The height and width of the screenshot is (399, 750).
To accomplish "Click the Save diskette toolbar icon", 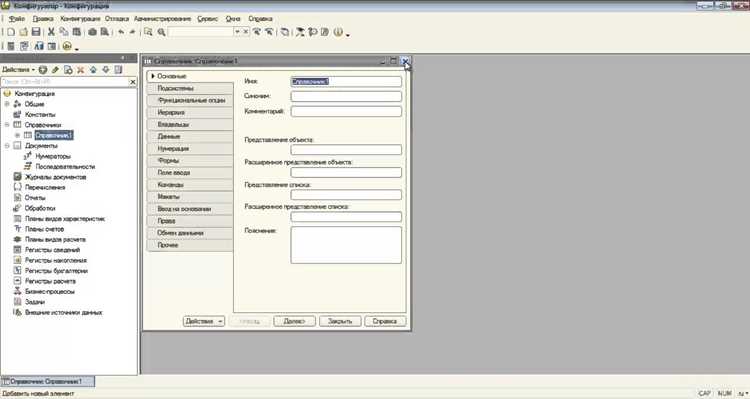I will 36,32.
